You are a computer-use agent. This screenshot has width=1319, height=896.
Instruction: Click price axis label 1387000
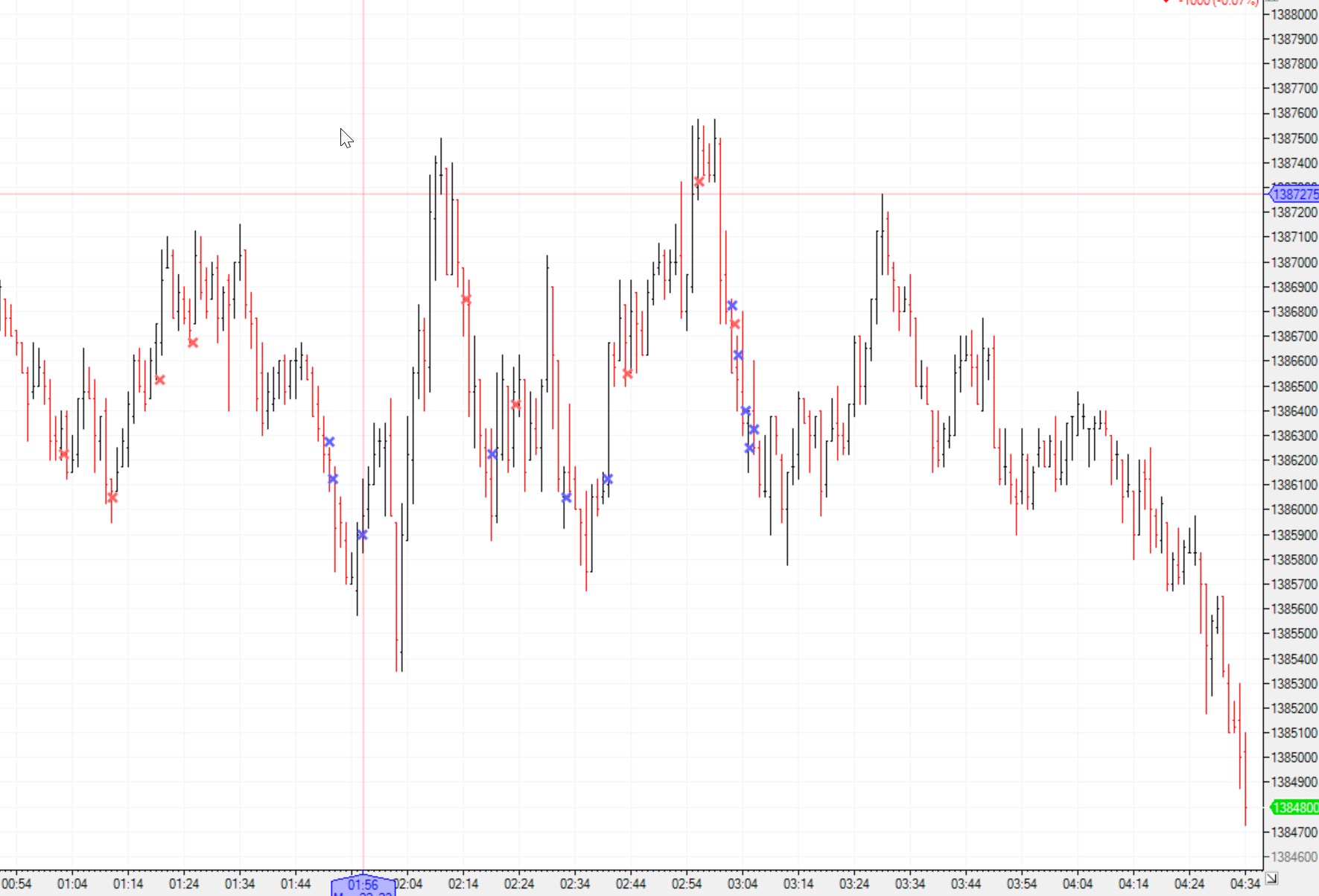pos(1294,262)
